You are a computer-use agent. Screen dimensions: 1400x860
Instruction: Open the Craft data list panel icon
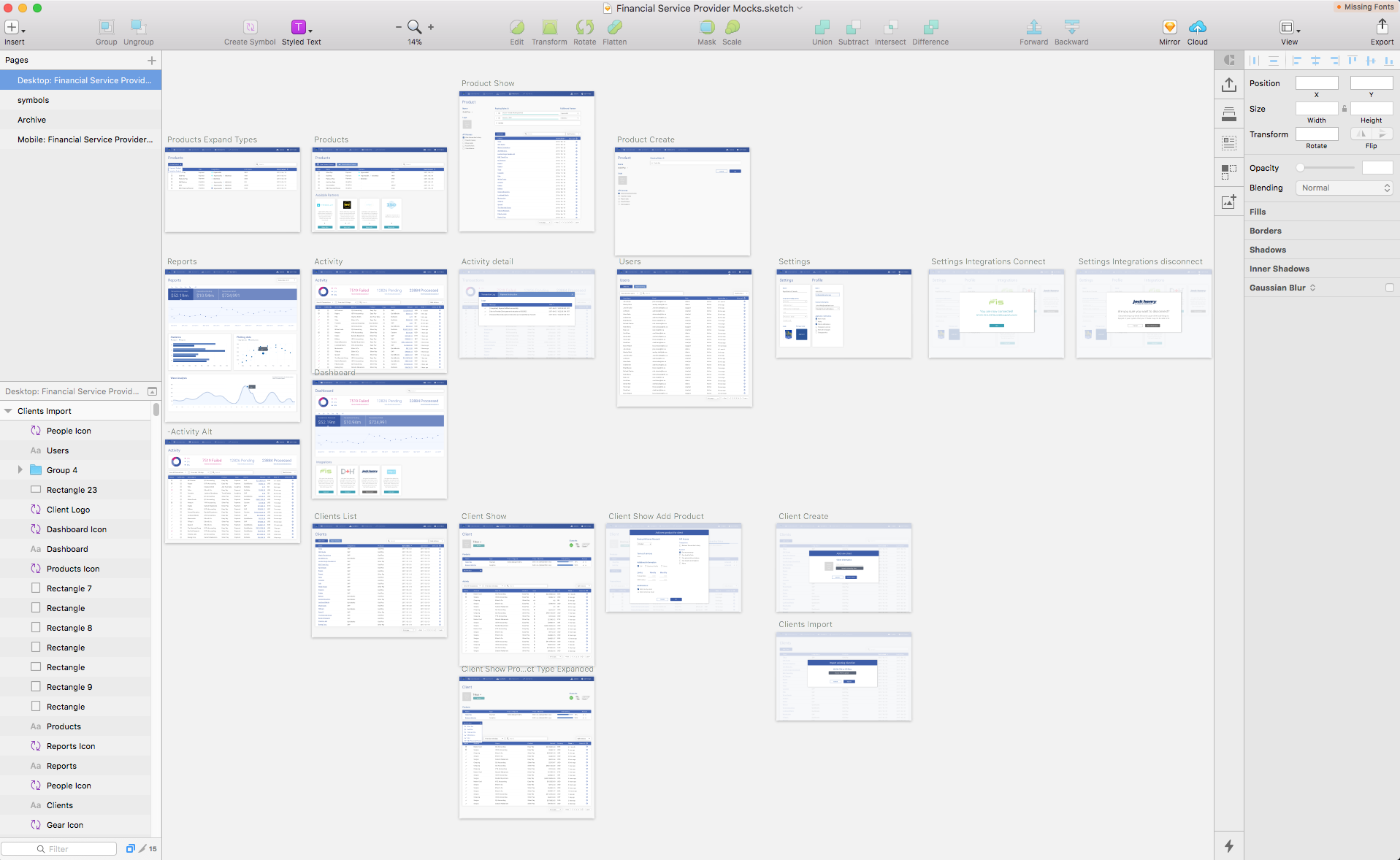coord(1229,143)
